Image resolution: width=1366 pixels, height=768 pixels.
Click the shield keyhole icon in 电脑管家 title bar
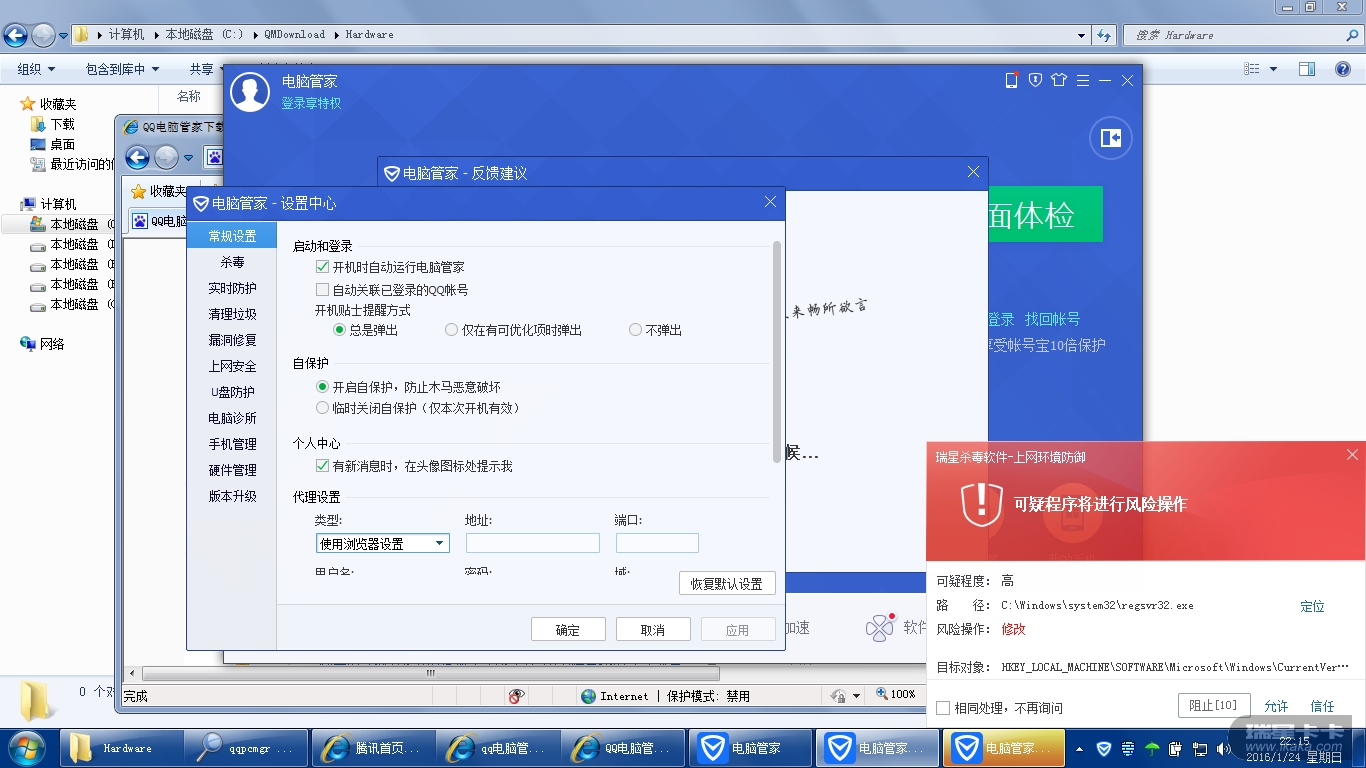pyautogui.click(x=1035, y=80)
